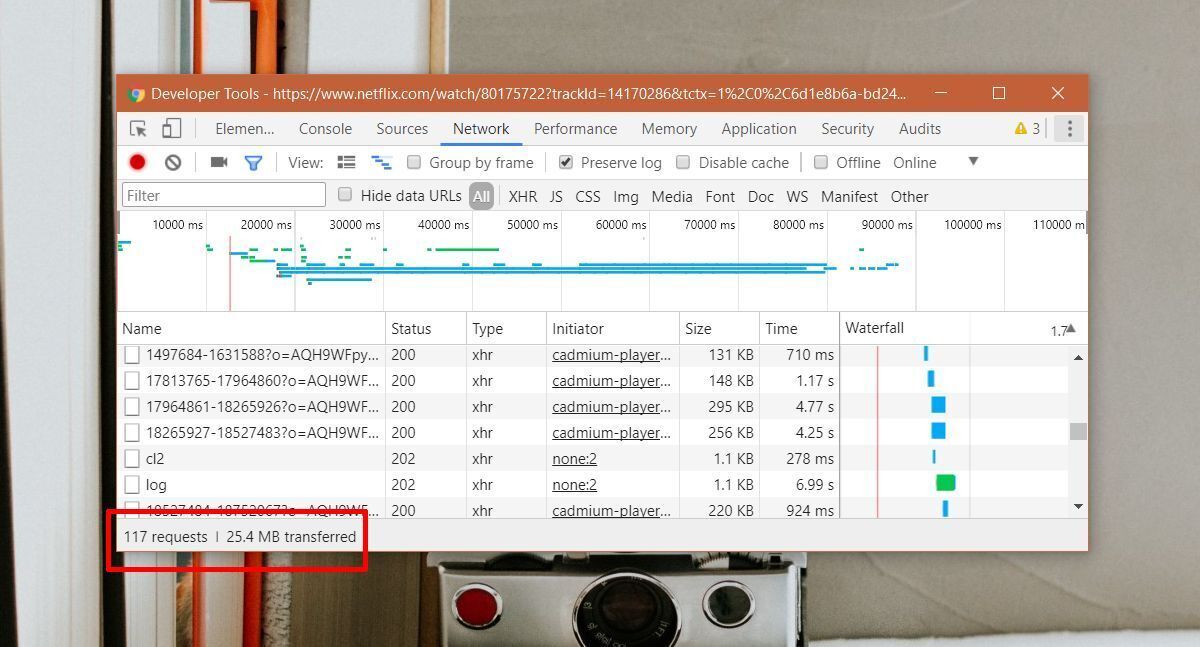Uncheck the Preserve log checkbox
1200x647 pixels.
pos(566,162)
